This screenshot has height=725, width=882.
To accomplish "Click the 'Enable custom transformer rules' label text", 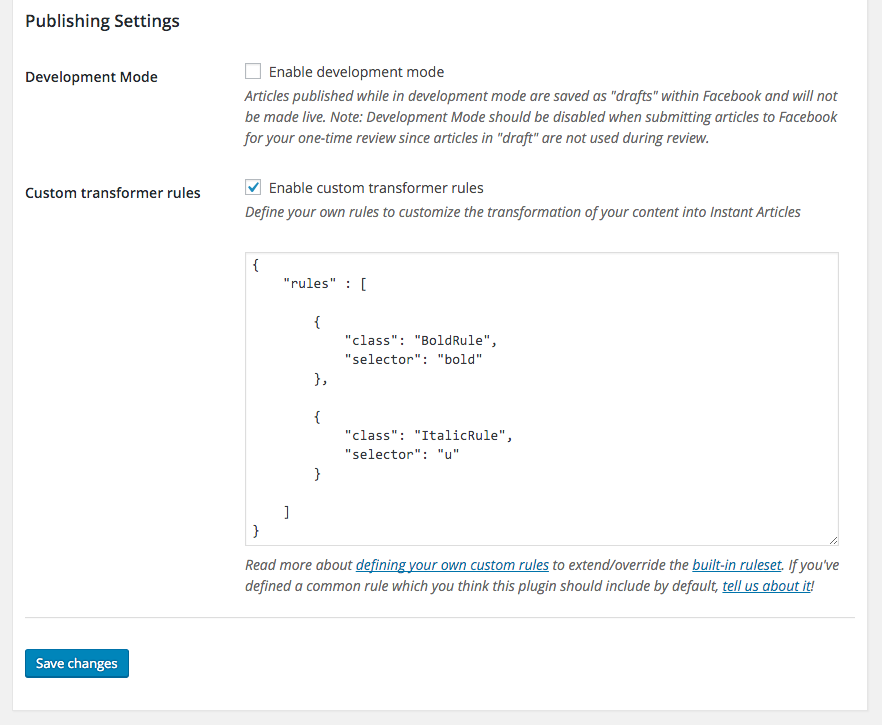I will point(376,188).
